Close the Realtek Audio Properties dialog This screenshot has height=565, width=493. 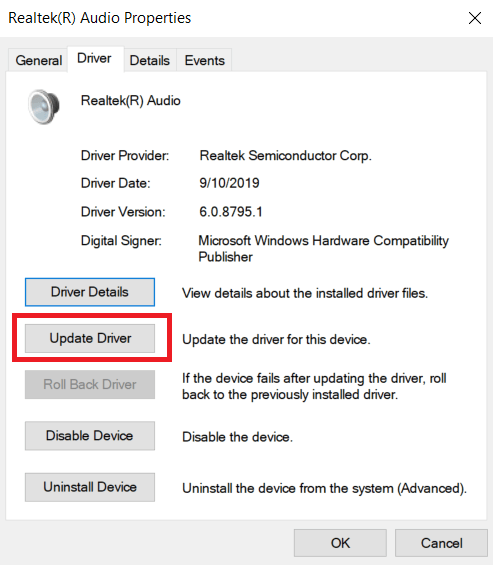(x=475, y=18)
